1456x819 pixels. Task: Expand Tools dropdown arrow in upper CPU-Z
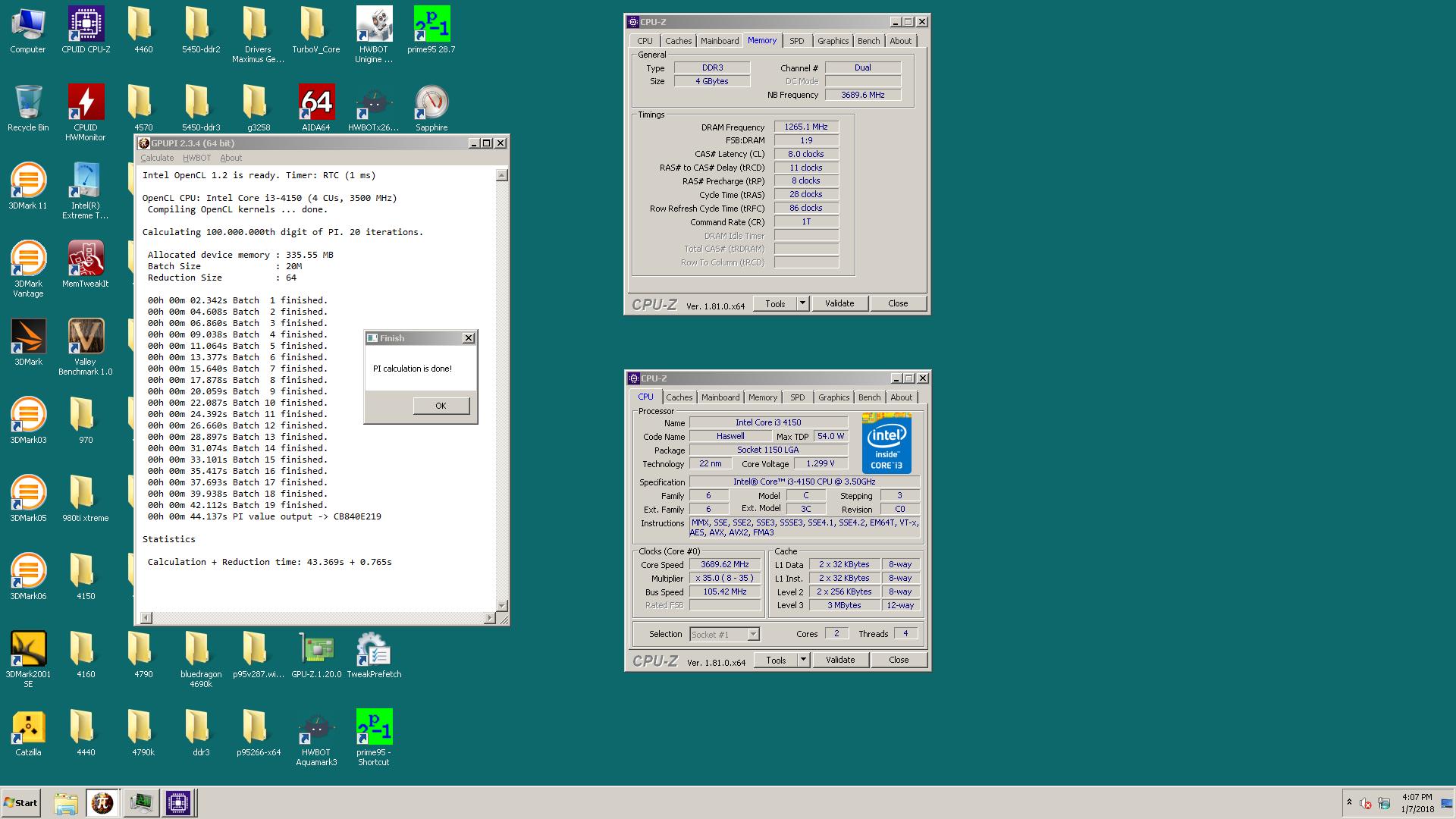coord(802,303)
